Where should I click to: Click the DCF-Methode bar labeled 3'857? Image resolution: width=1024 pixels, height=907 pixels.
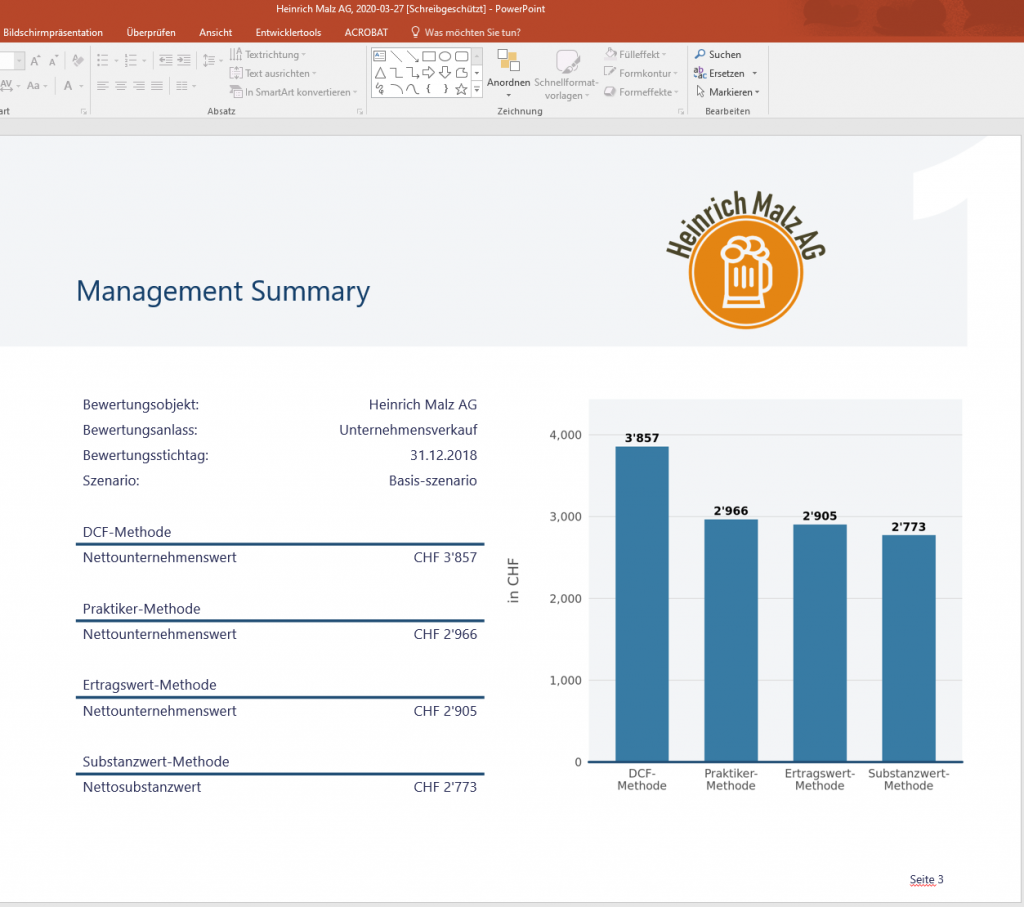(x=642, y=604)
